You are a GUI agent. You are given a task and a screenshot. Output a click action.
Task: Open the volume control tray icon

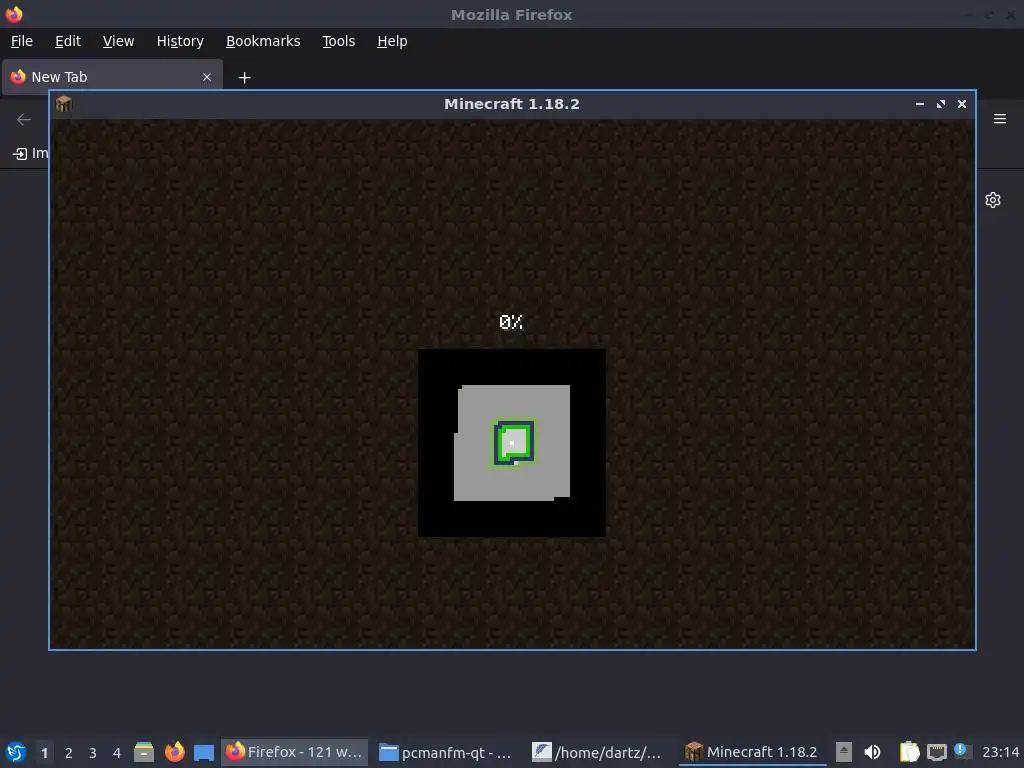click(872, 752)
